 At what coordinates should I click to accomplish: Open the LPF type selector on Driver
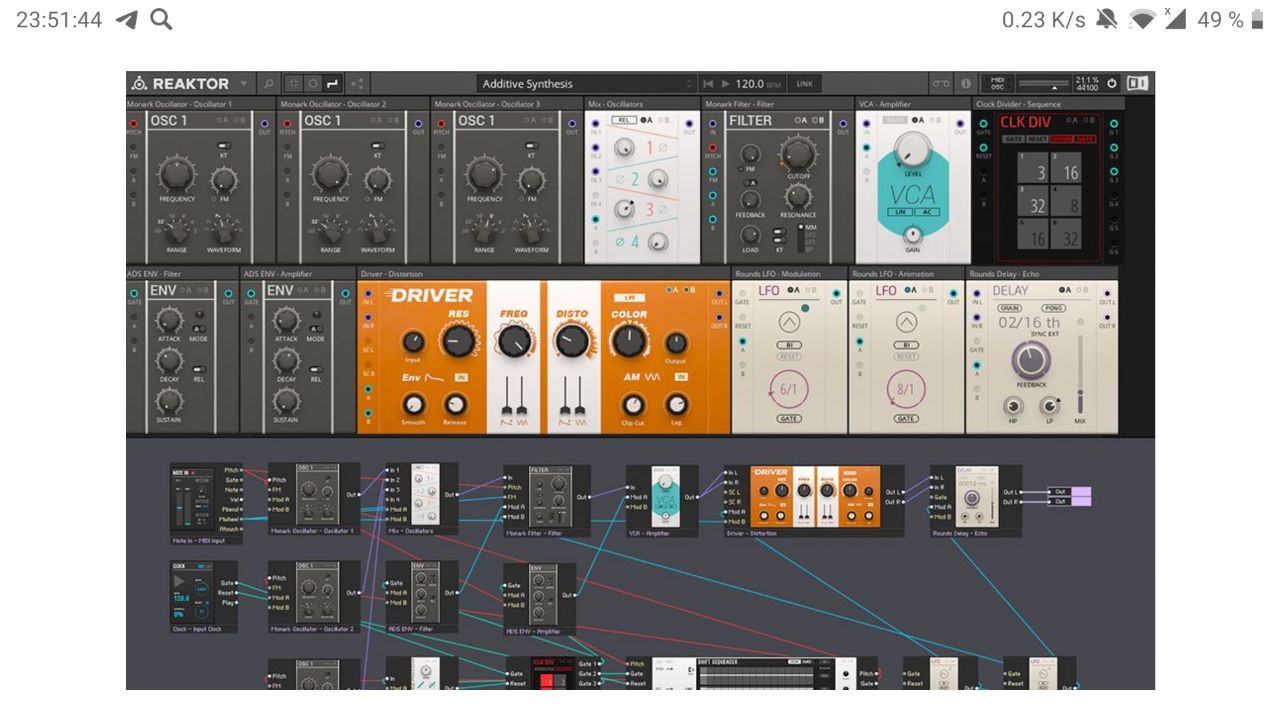(630, 298)
